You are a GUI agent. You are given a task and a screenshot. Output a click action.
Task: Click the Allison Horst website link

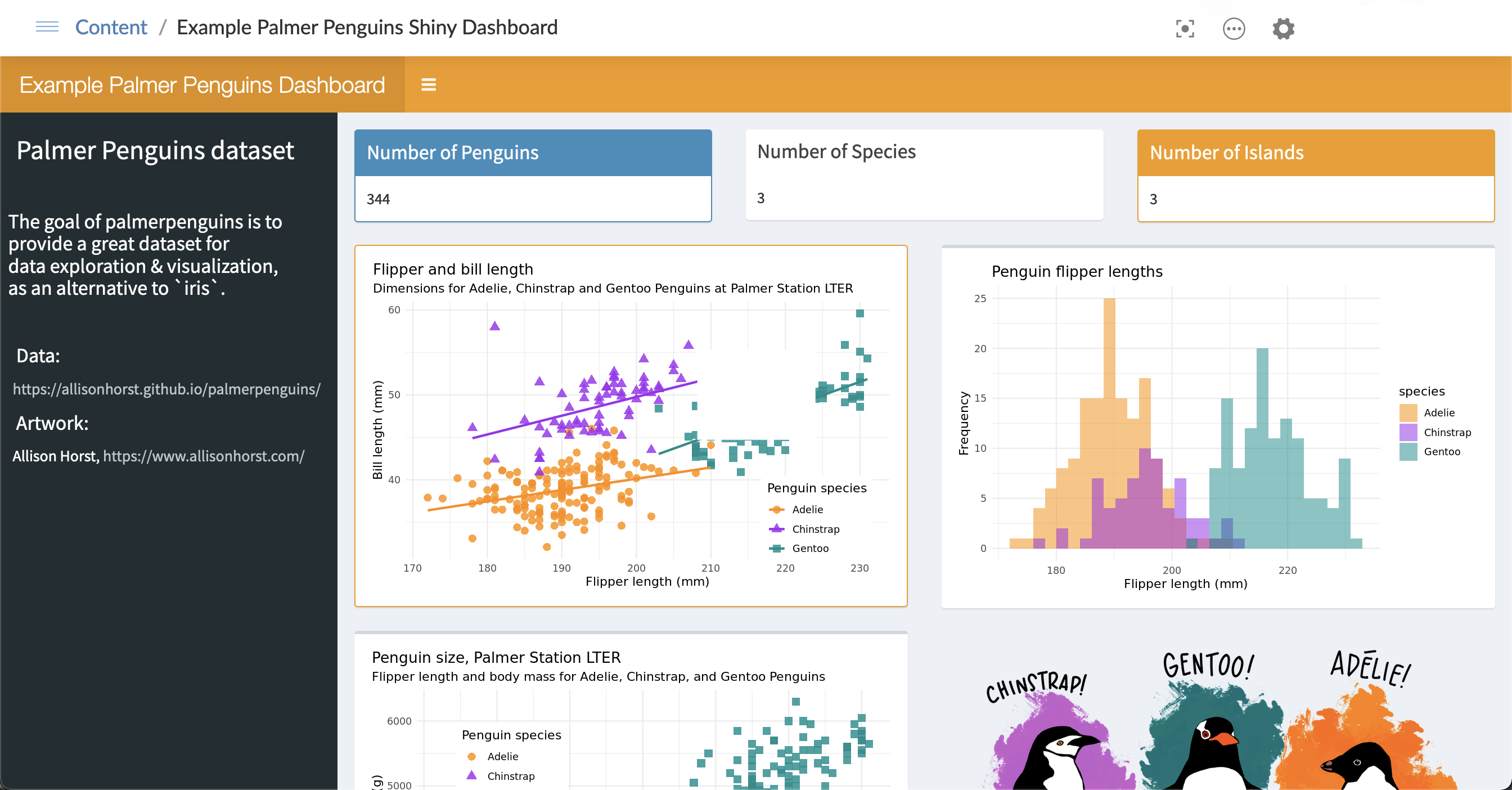click(204, 456)
